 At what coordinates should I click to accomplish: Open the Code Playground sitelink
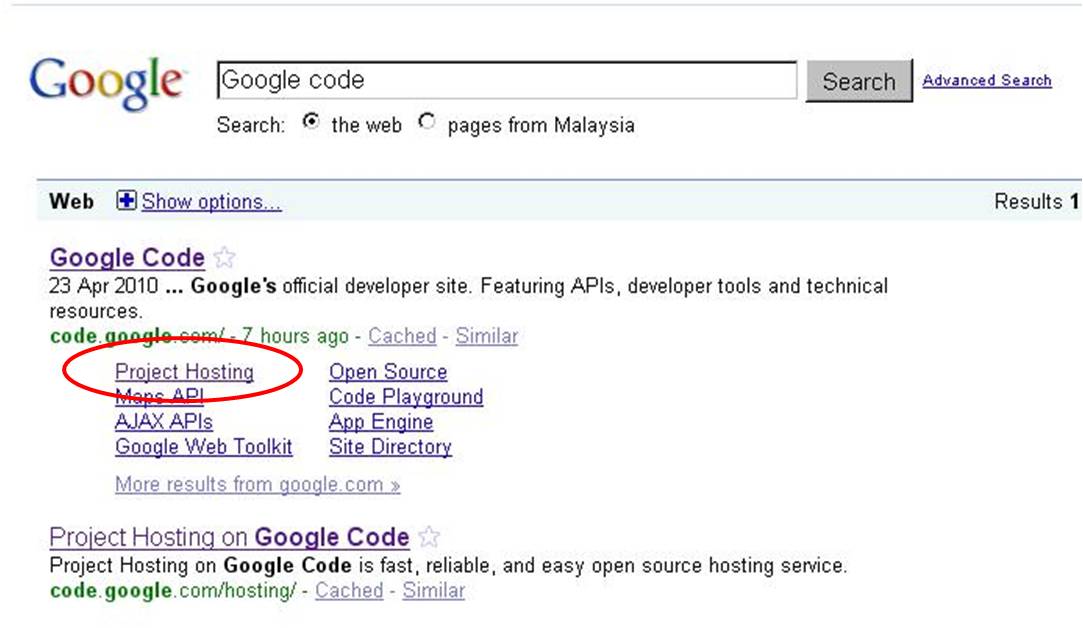pyautogui.click(x=406, y=397)
